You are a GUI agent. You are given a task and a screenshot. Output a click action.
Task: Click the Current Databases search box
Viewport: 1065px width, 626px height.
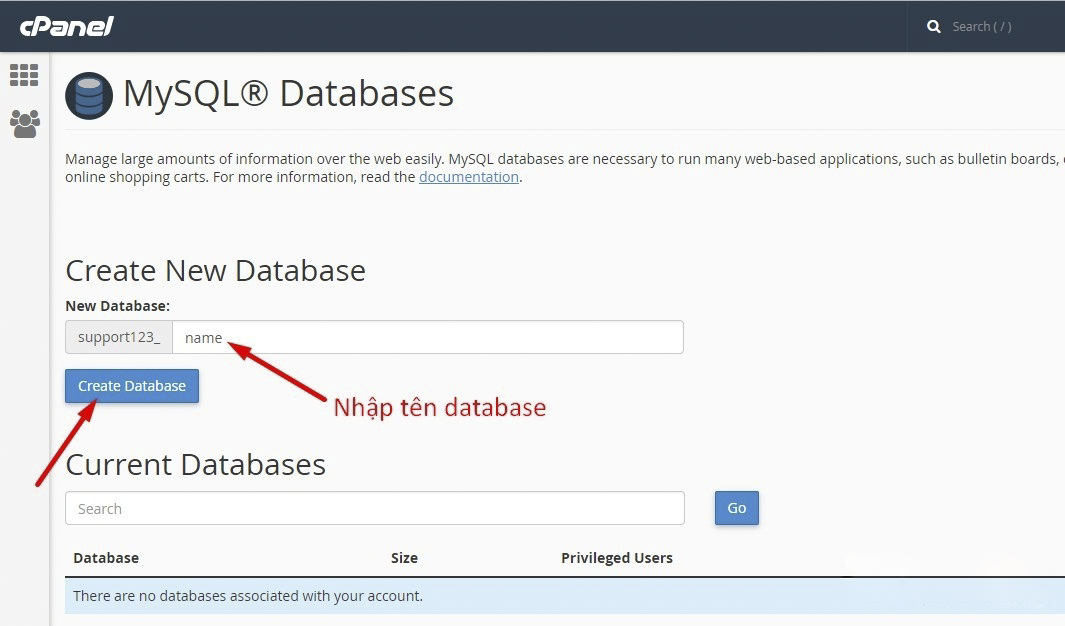[375, 508]
